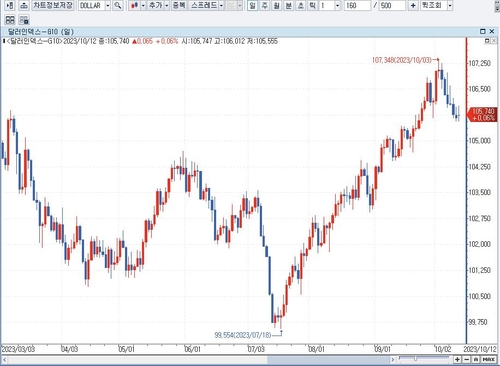Click the 2023/03/03 date axis label
Viewport: 500px width, 366px height.
(x=18, y=349)
